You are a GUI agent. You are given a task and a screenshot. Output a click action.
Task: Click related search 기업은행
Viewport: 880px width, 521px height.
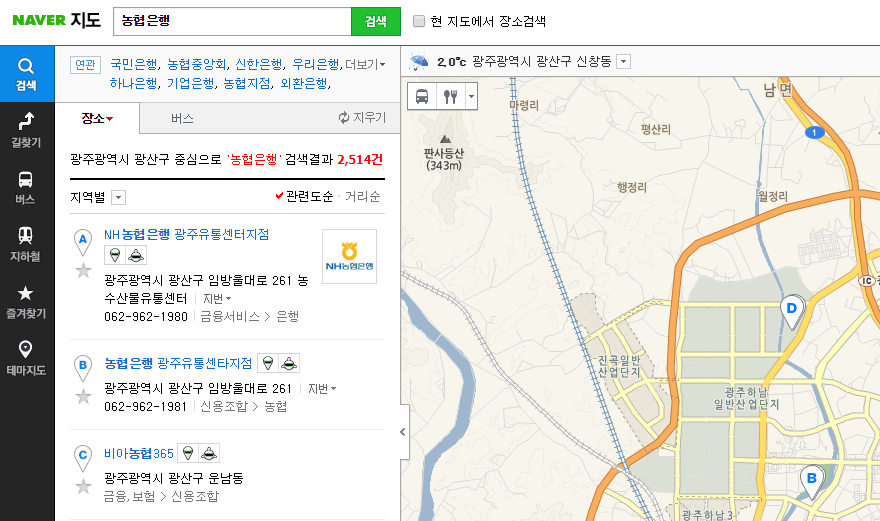(x=191, y=84)
